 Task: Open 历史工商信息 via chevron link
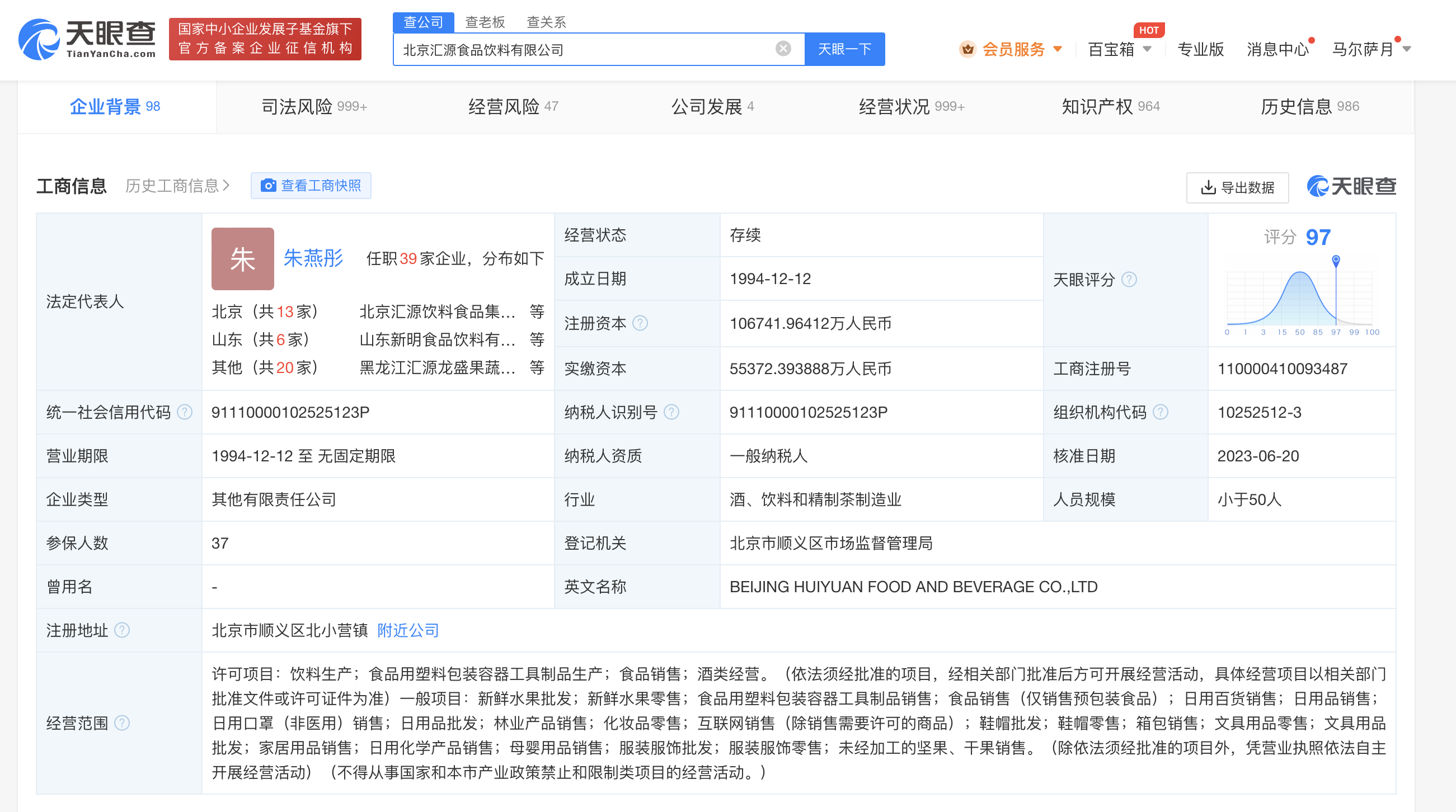coord(177,185)
